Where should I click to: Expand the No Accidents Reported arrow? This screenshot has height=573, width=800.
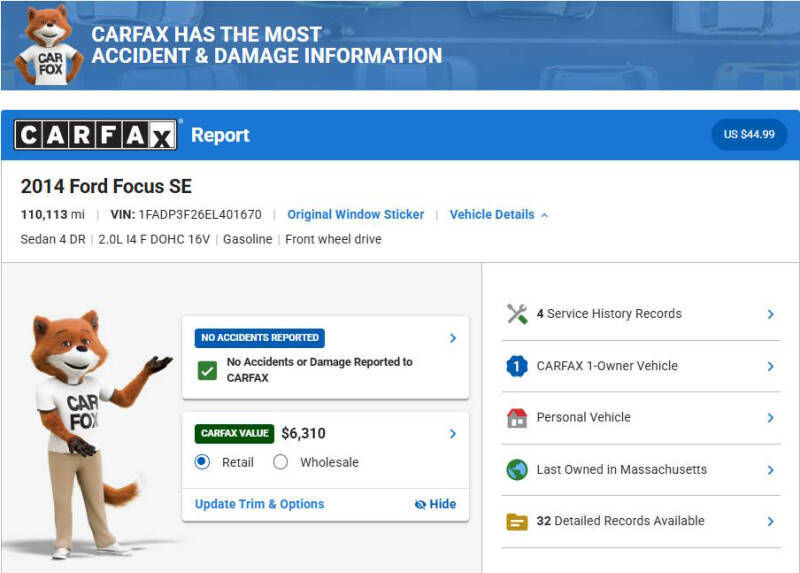453,338
